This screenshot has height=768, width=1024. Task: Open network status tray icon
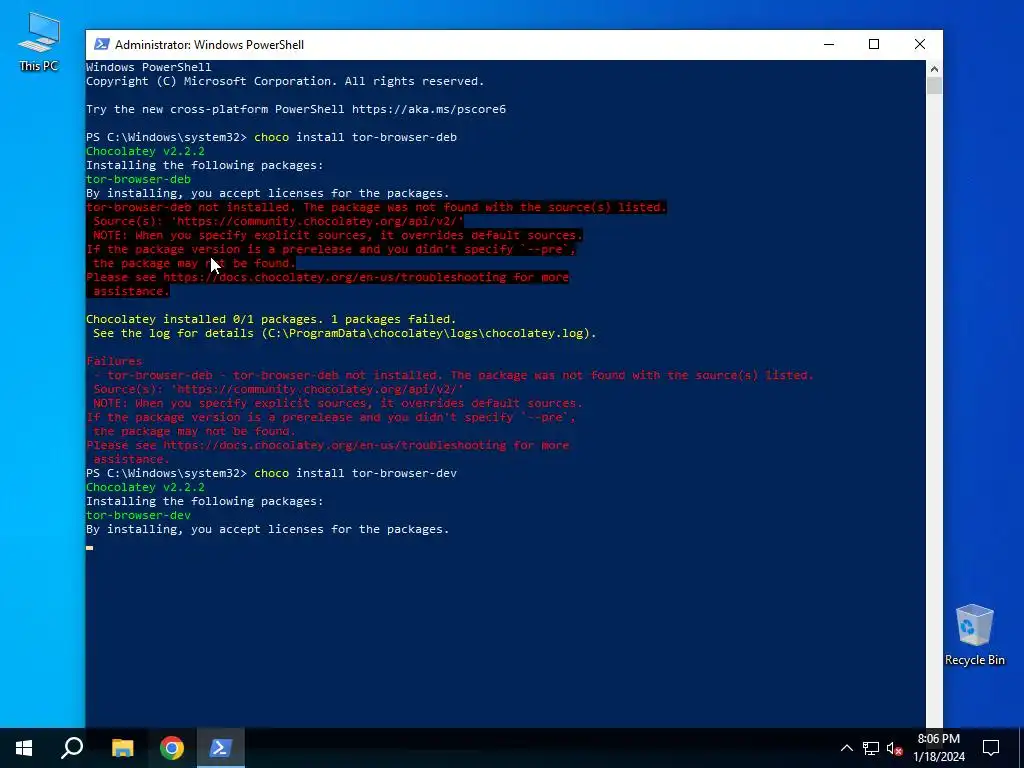[871, 748]
